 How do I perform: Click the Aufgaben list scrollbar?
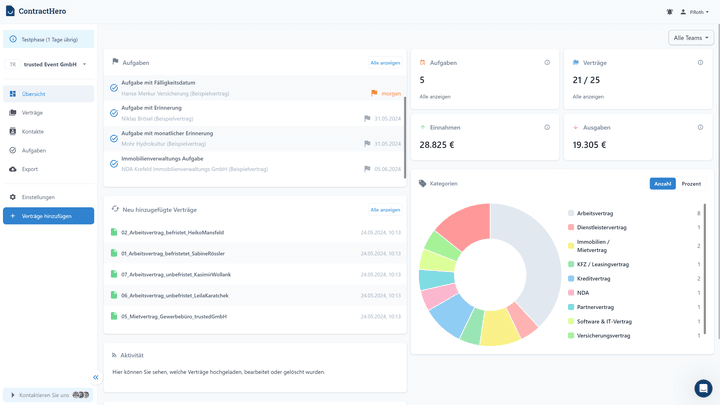[405, 138]
